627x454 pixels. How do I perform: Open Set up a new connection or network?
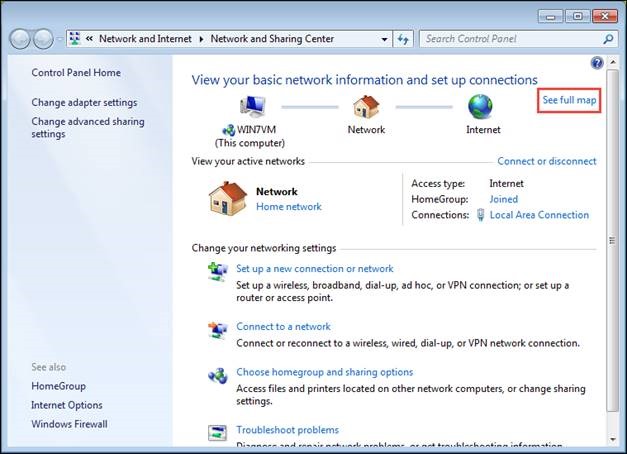tap(315, 269)
